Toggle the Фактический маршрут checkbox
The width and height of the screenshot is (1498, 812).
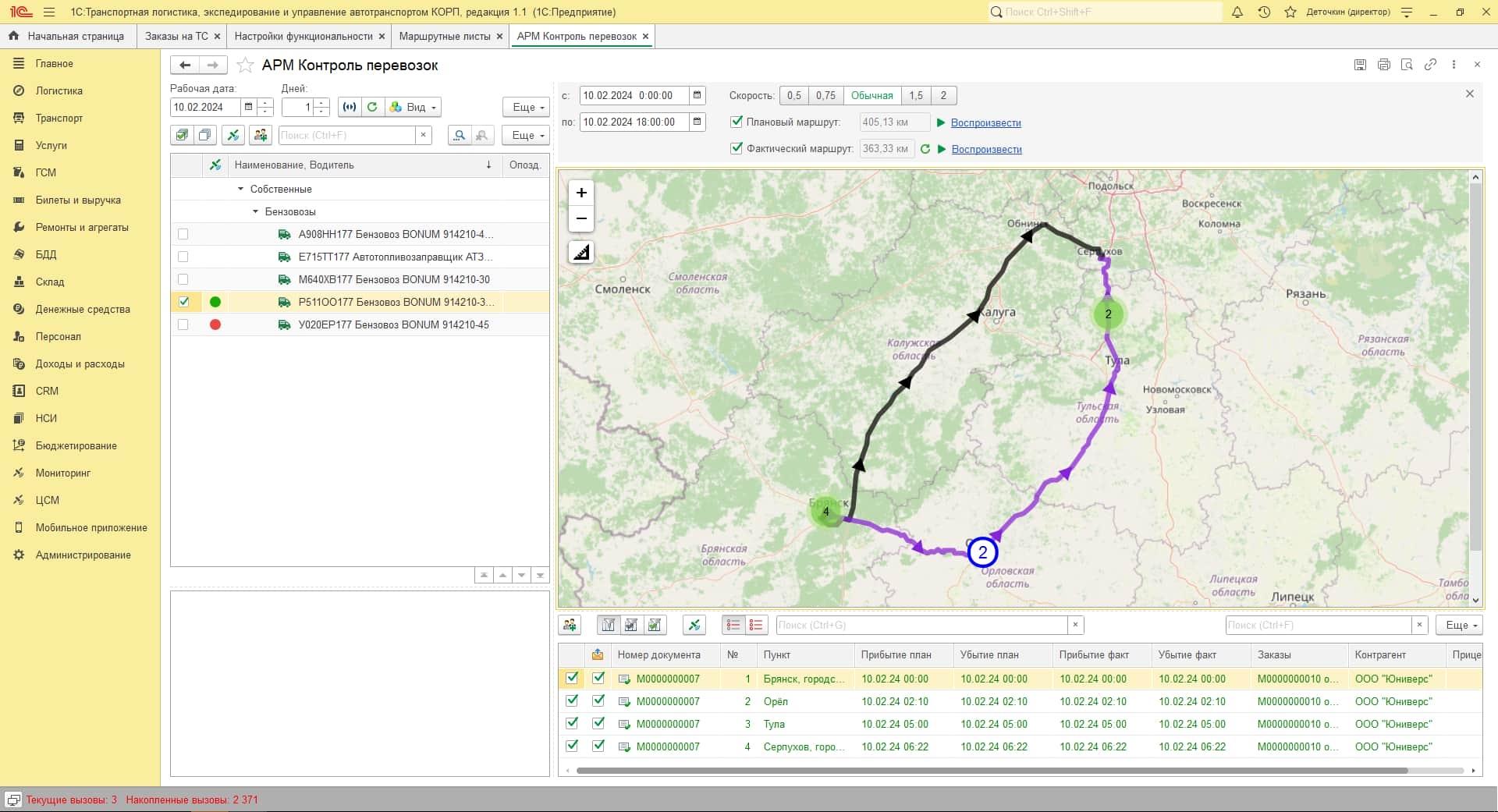click(737, 148)
